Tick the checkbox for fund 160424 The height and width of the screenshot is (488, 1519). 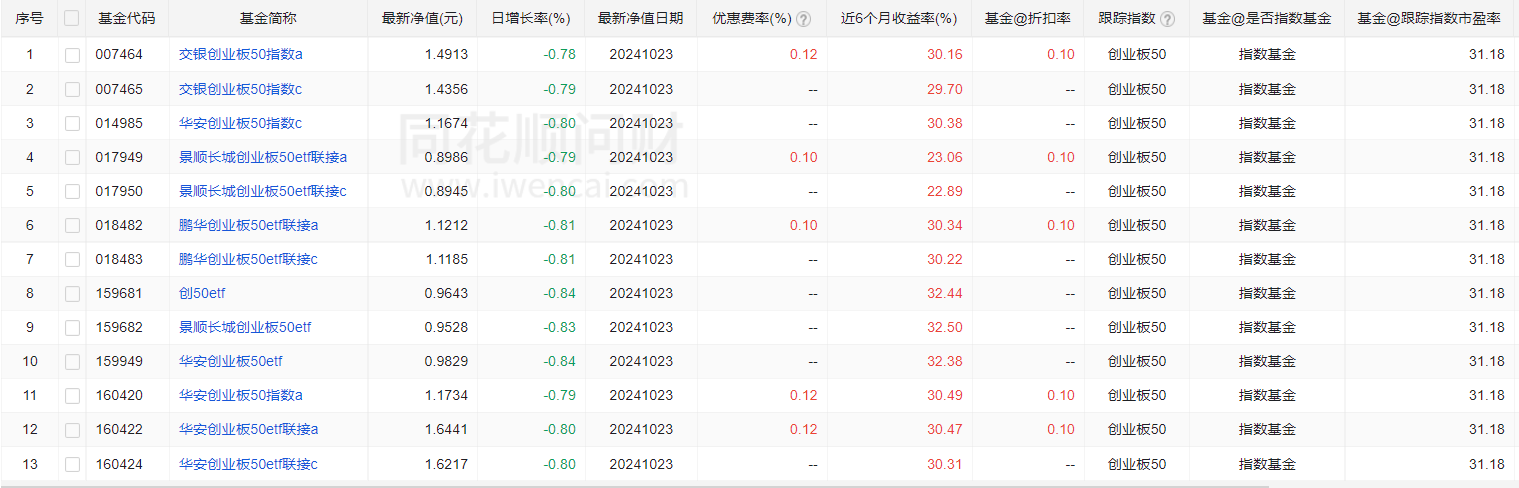tap(72, 463)
